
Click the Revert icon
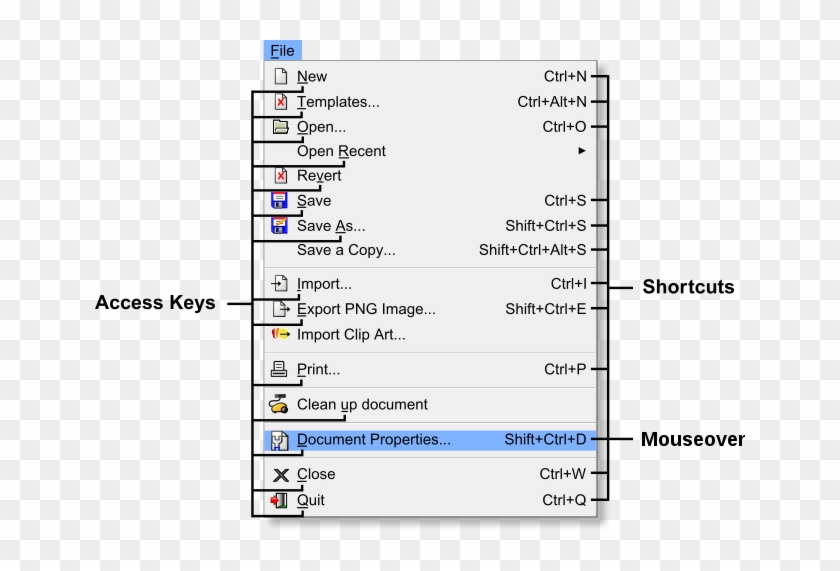click(281, 175)
